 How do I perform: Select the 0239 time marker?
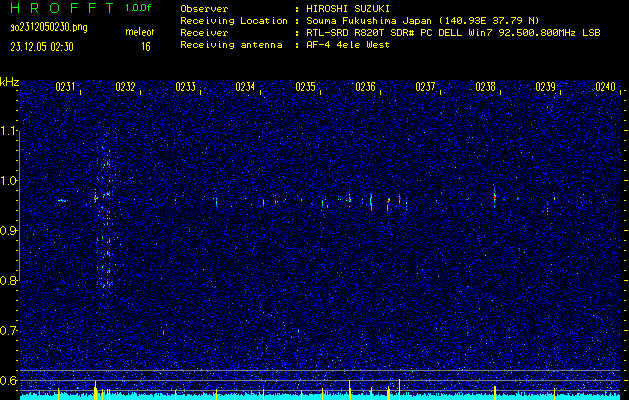pos(546,87)
